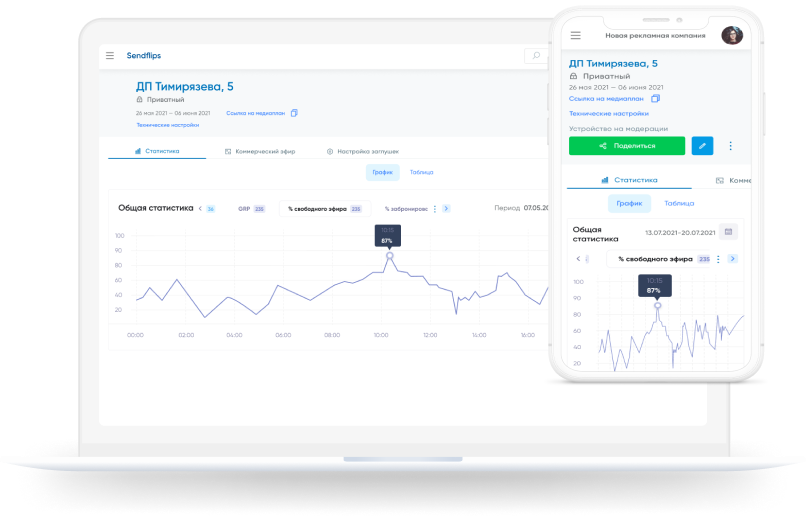The height and width of the screenshot is (518, 806).
Task: Open options dots next to % забронировано
Action: point(435,209)
